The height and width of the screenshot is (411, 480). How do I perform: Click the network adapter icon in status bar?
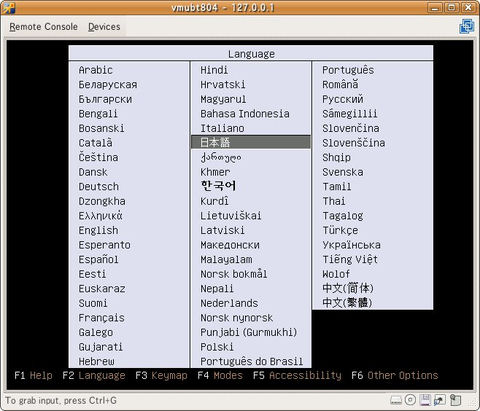(x=440, y=400)
